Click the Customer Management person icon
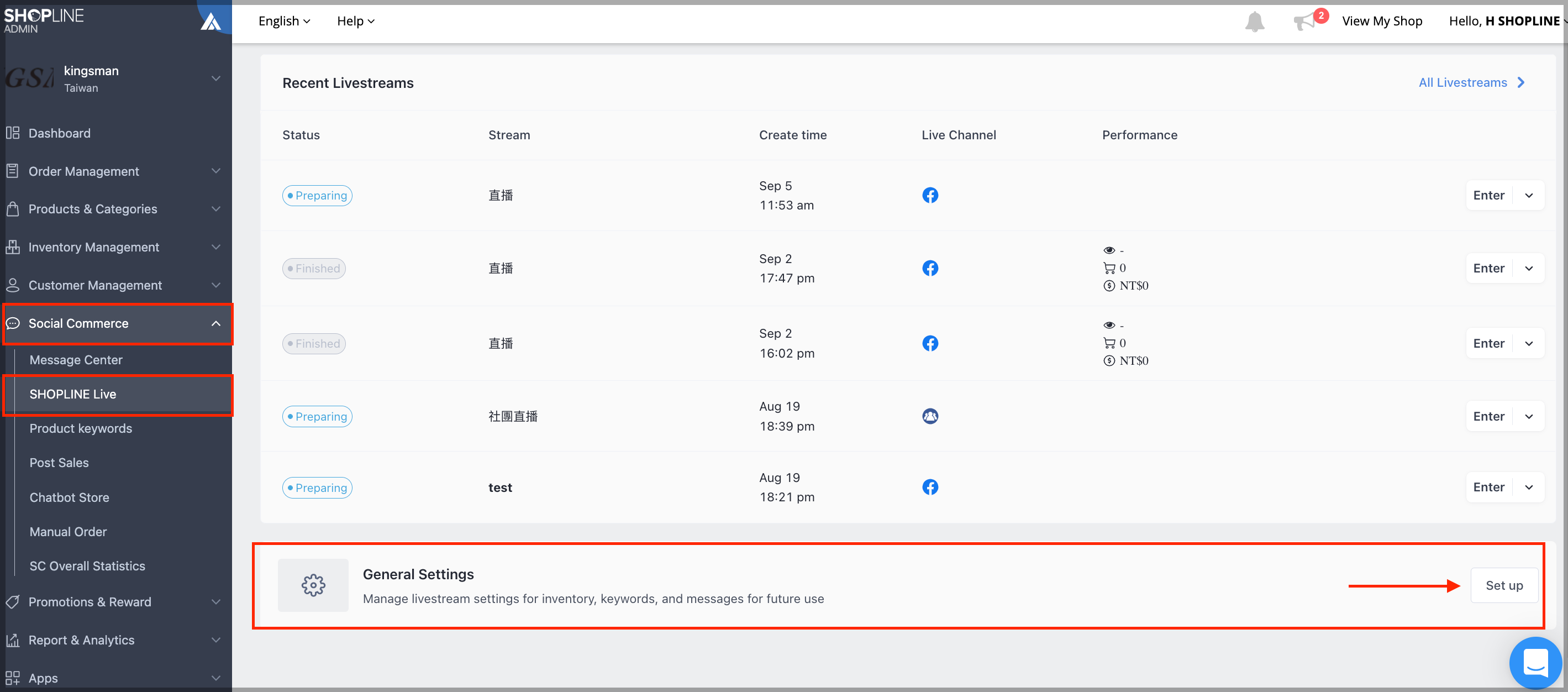 (13, 285)
